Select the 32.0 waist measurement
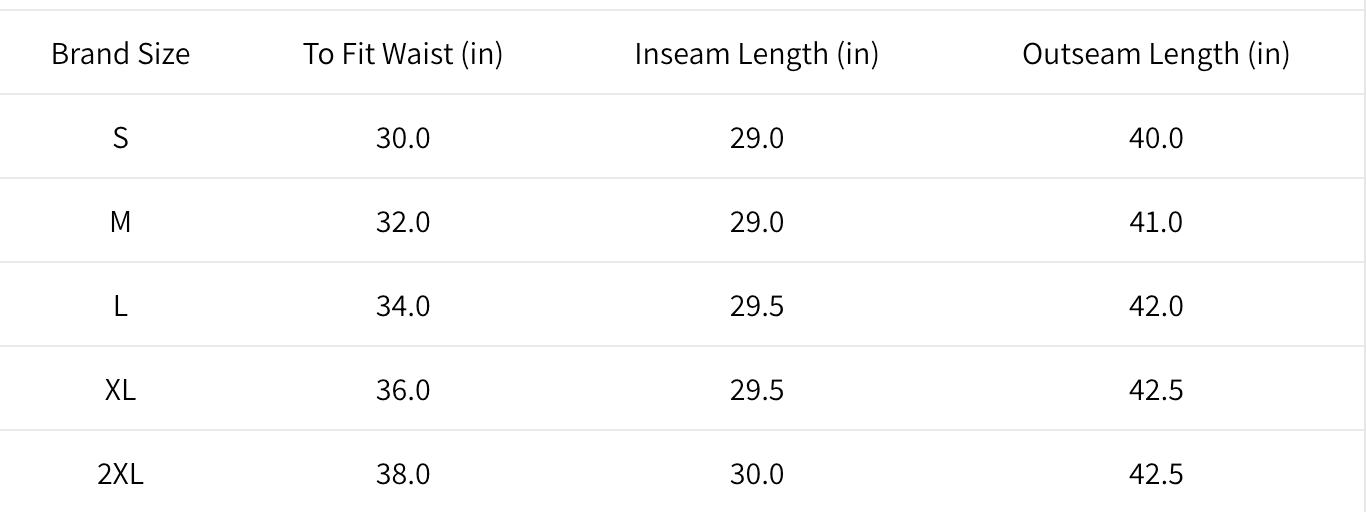1366x512 pixels. (x=403, y=221)
